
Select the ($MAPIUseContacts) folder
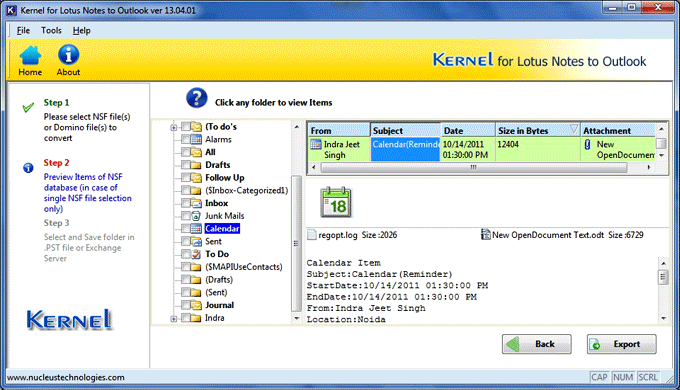coord(244,267)
